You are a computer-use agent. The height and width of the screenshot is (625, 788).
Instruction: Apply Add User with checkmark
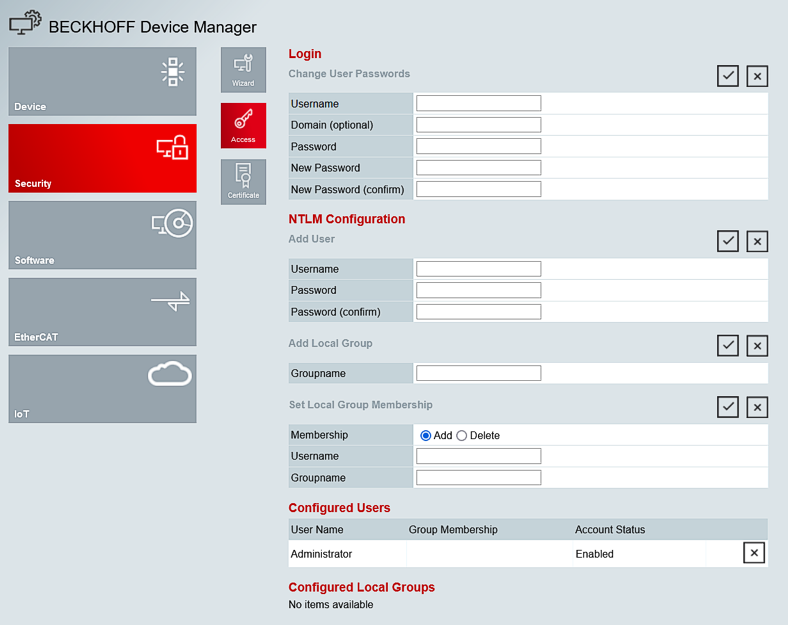pos(728,241)
